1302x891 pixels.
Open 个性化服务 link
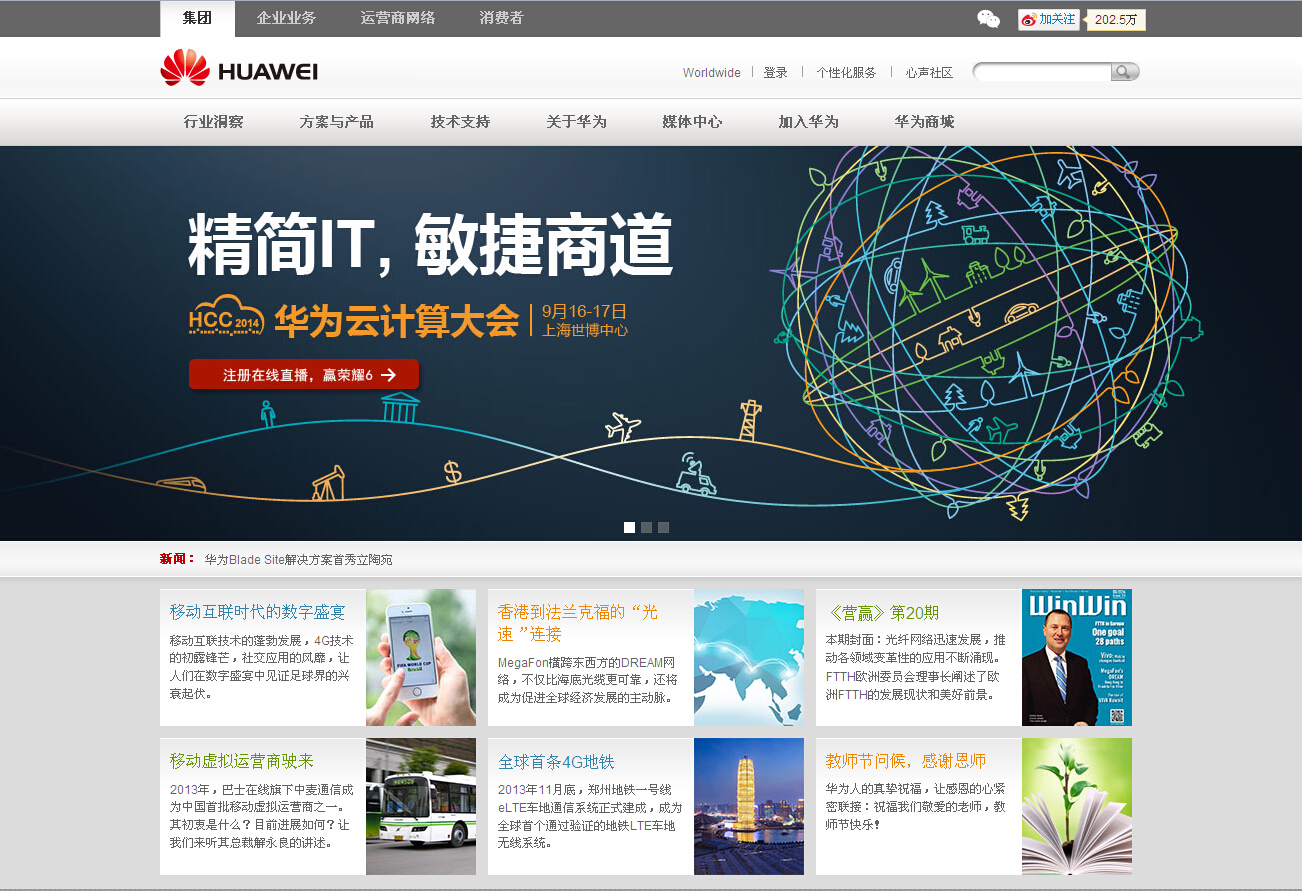pyautogui.click(x=846, y=73)
